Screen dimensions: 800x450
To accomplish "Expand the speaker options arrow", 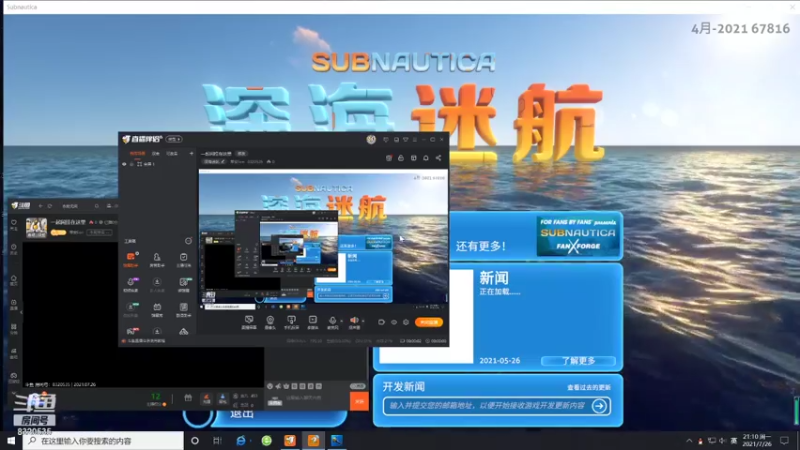I will pos(363,321).
